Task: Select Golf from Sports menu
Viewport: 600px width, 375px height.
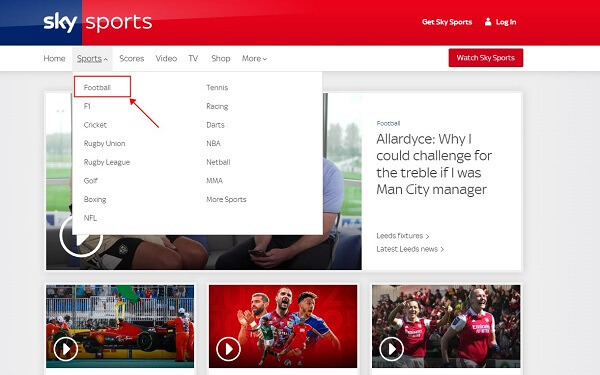Action: pyautogui.click(x=91, y=181)
